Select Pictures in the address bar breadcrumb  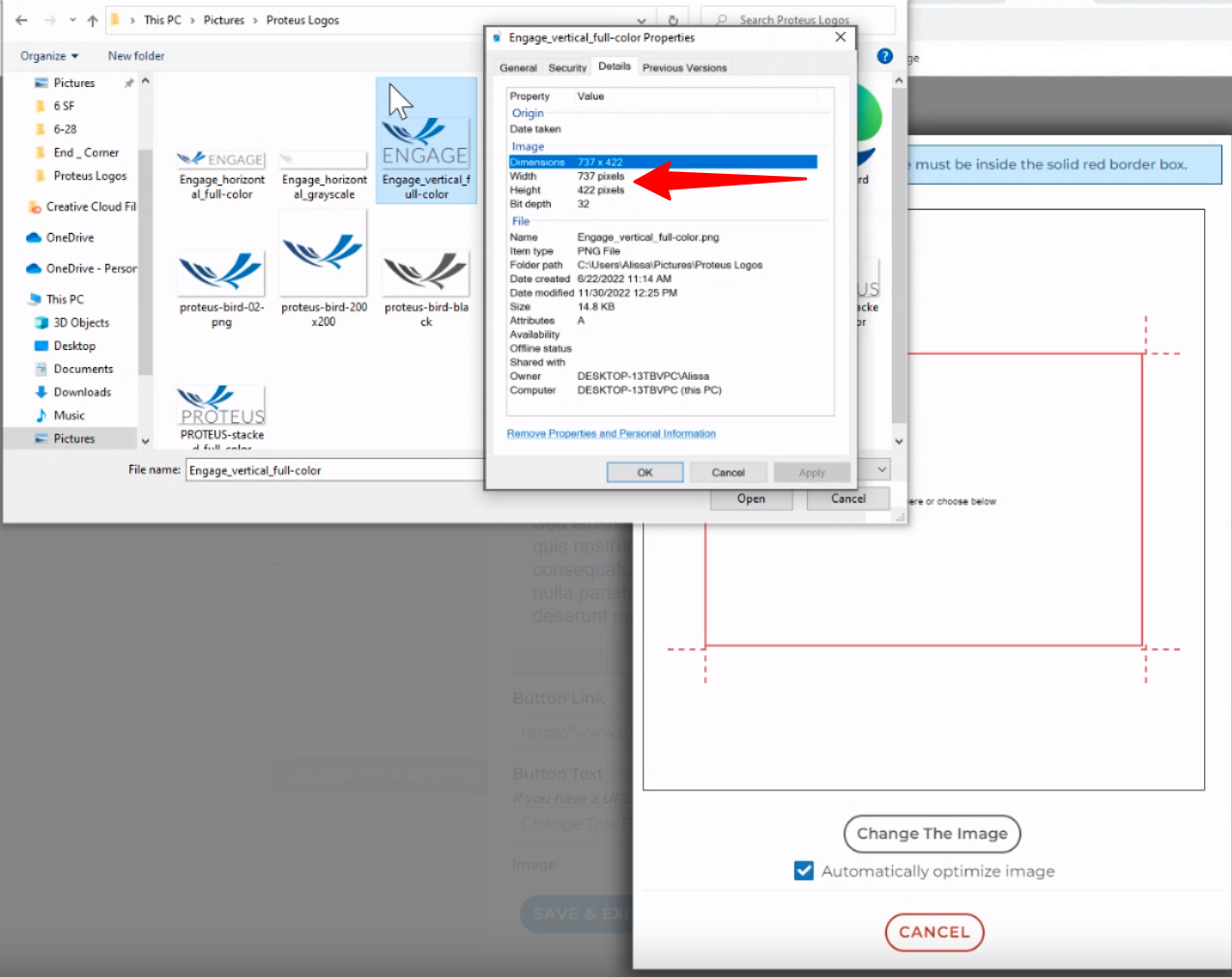point(224,20)
